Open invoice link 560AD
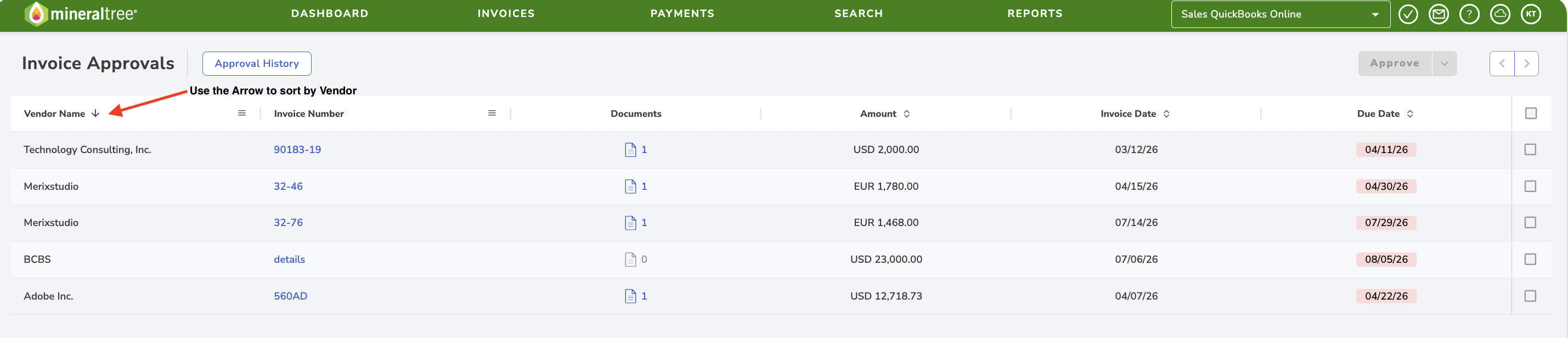This screenshot has width=1568, height=338. click(x=290, y=296)
